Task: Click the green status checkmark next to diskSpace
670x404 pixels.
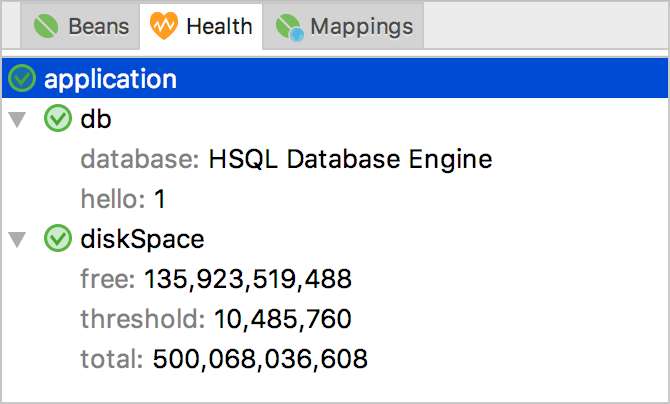Action: pos(59,239)
